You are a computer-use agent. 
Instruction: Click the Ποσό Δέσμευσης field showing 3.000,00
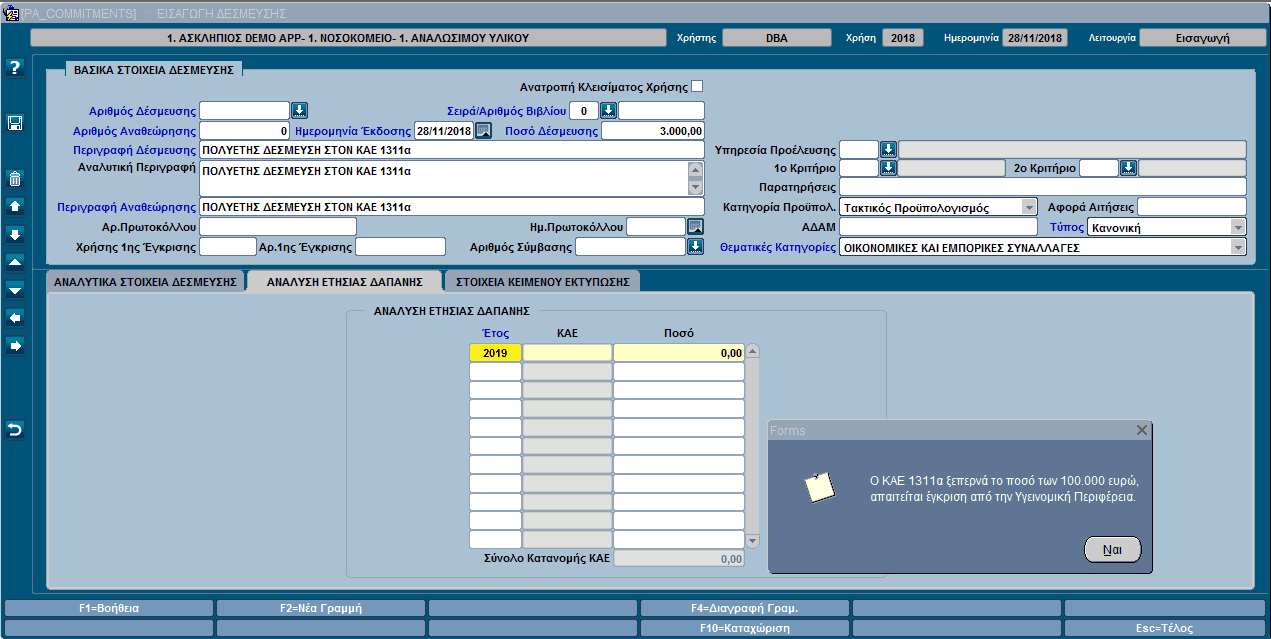pos(653,130)
